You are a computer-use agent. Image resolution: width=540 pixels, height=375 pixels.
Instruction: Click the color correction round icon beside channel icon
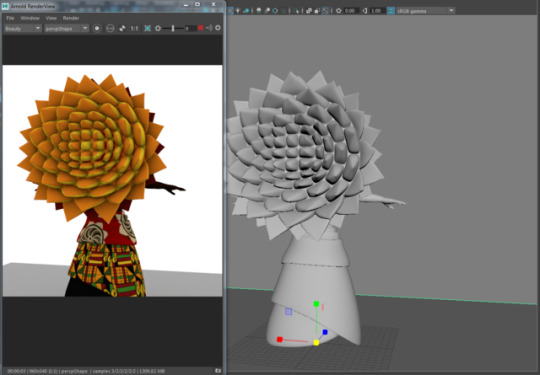[x=110, y=28]
